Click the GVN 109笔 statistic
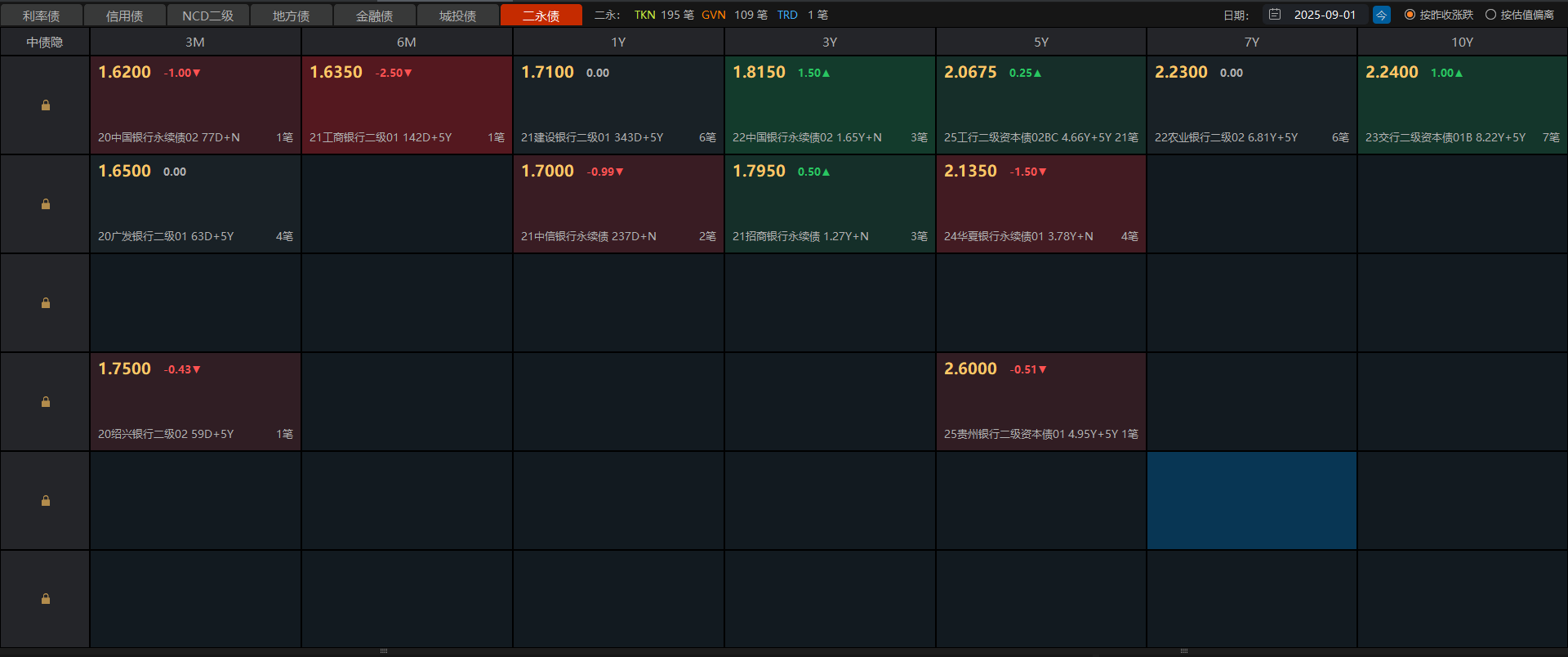1568x657 pixels. point(734,15)
